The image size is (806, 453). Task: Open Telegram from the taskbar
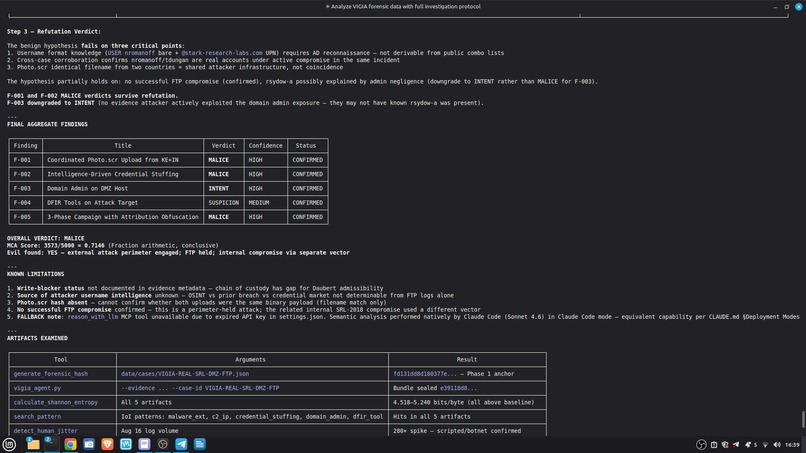click(181, 444)
